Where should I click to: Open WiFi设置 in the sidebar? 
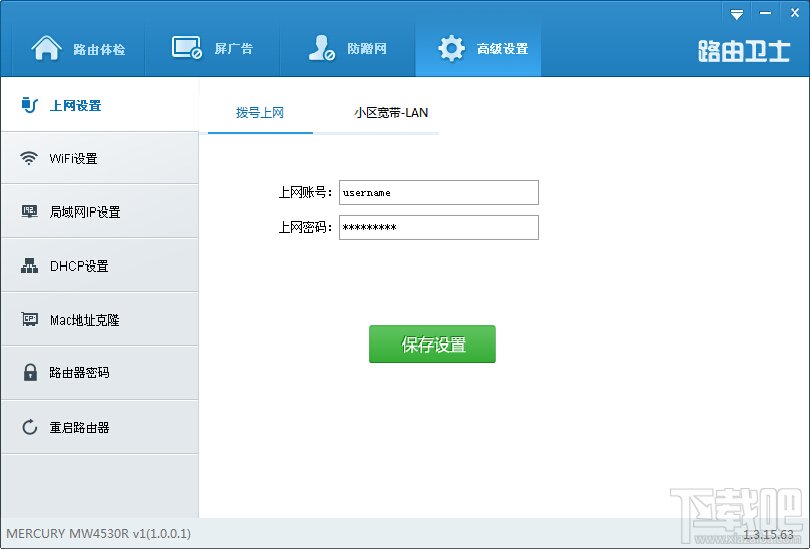click(x=100, y=158)
